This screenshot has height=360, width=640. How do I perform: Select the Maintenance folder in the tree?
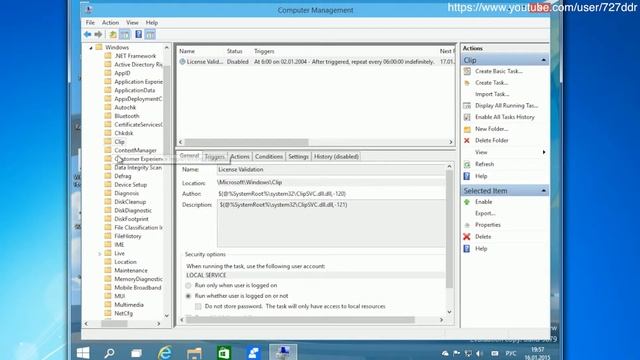click(x=131, y=270)
